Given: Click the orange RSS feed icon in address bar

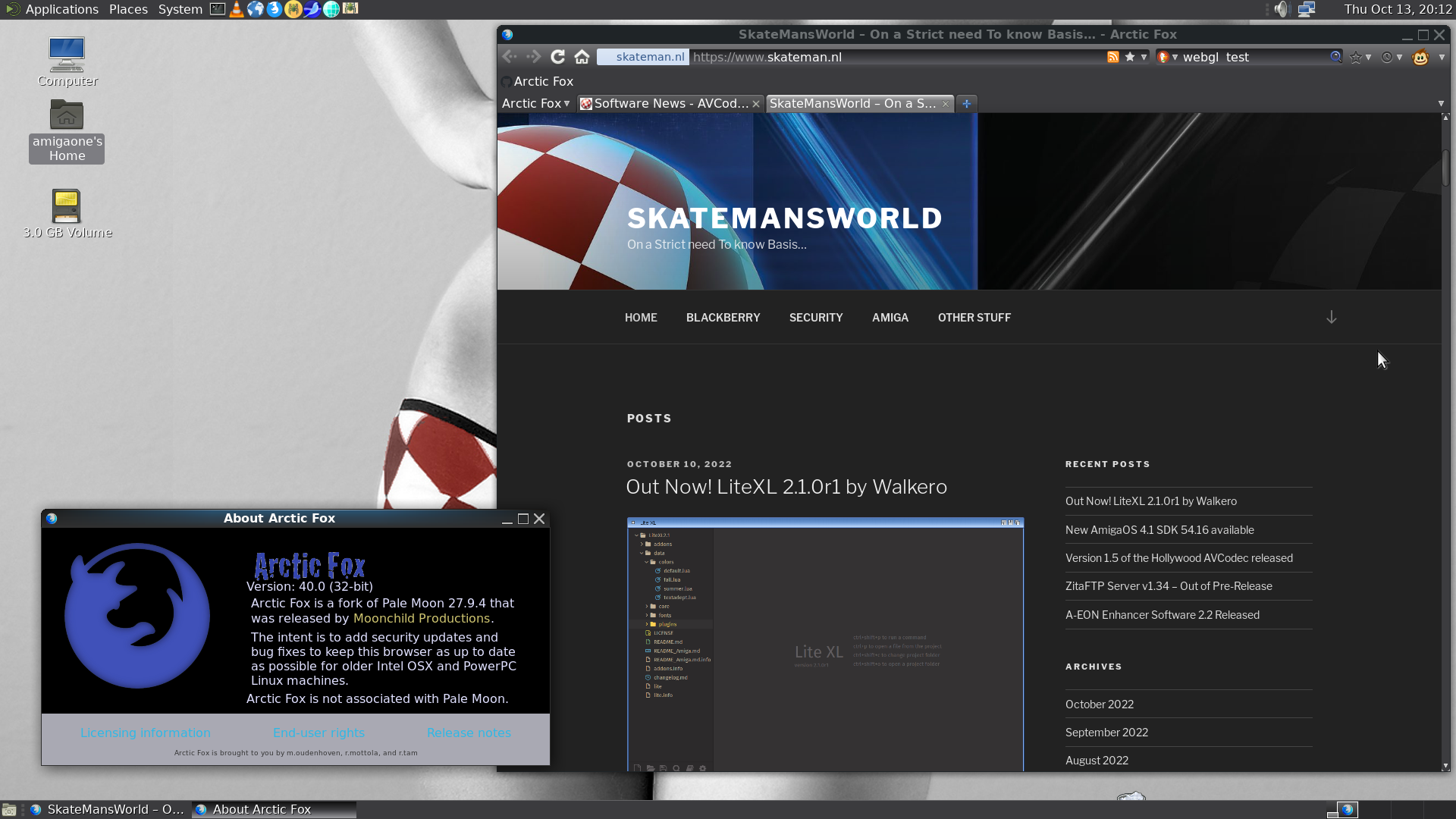Looking at the screenshot, I should (x=1113, y=57).
